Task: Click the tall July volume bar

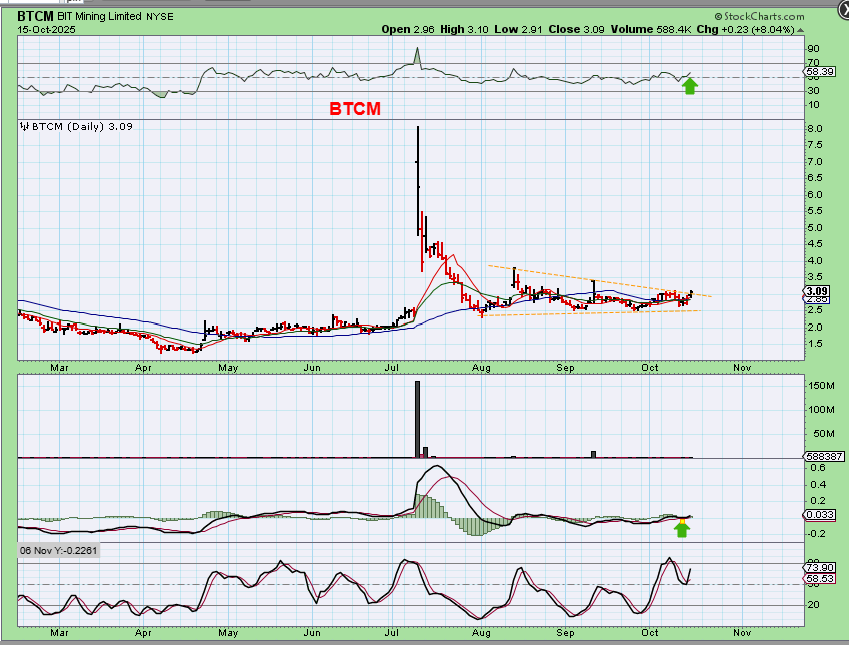Action: (417, 419)
